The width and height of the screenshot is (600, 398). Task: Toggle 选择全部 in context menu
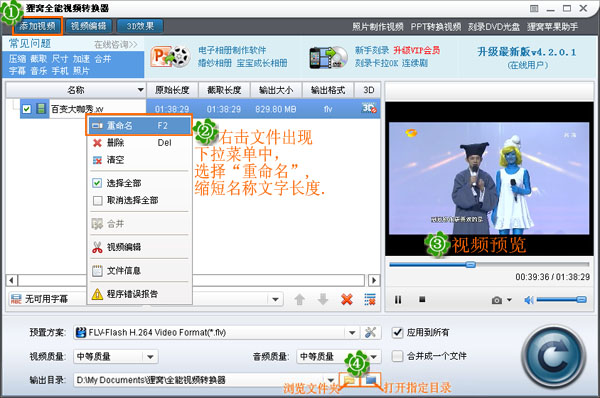coord(139,183)
